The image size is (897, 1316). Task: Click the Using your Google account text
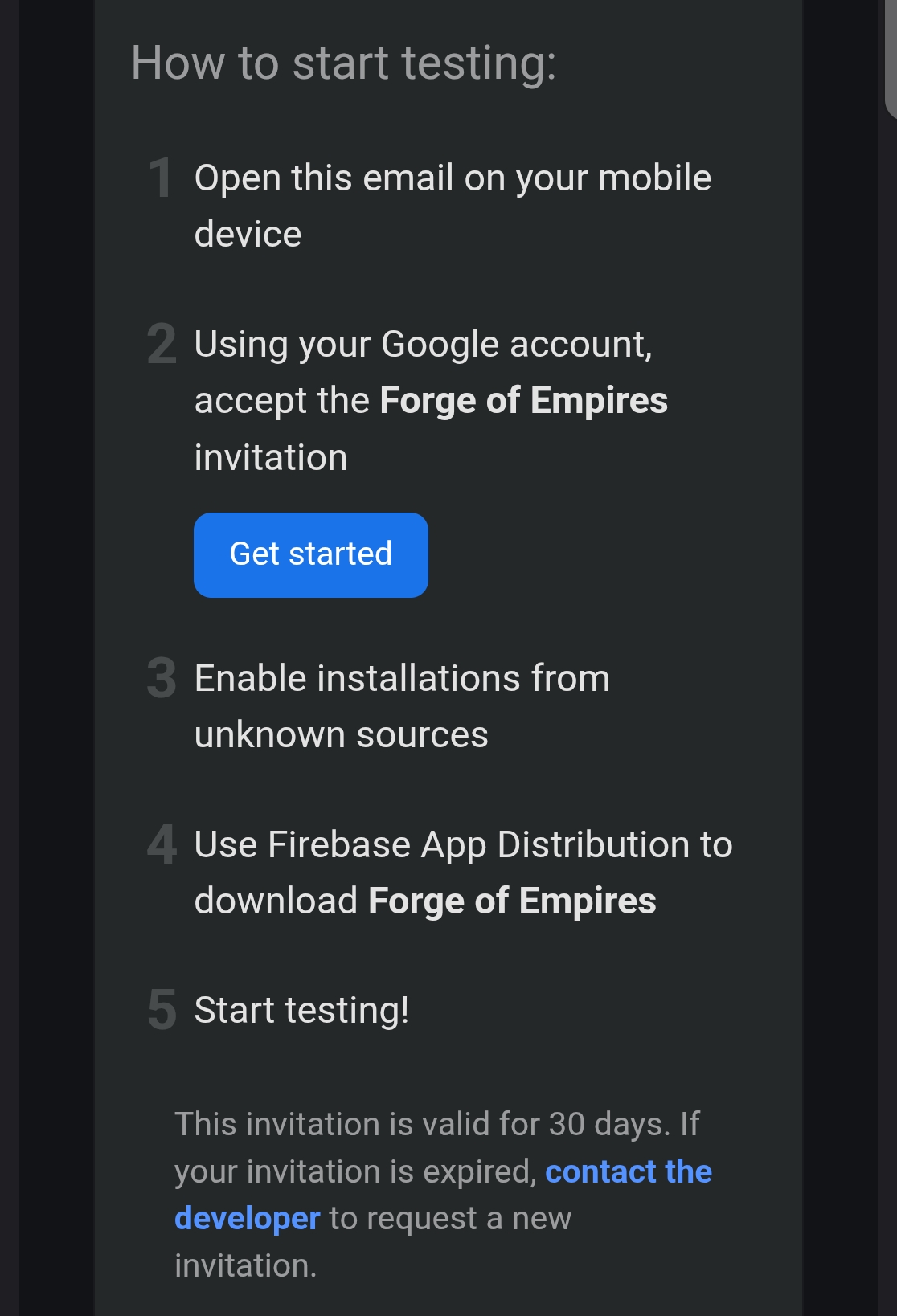[x=423, y=345]
